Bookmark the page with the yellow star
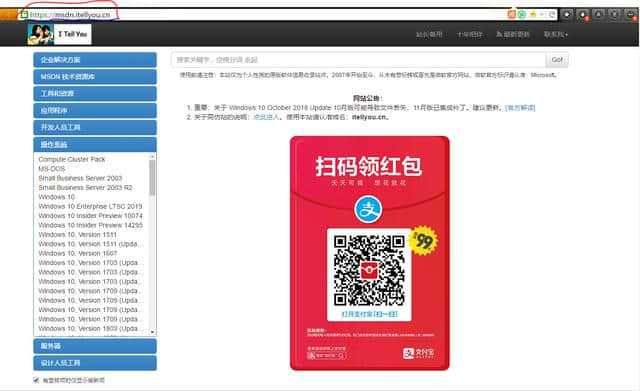 click(533, 14)
